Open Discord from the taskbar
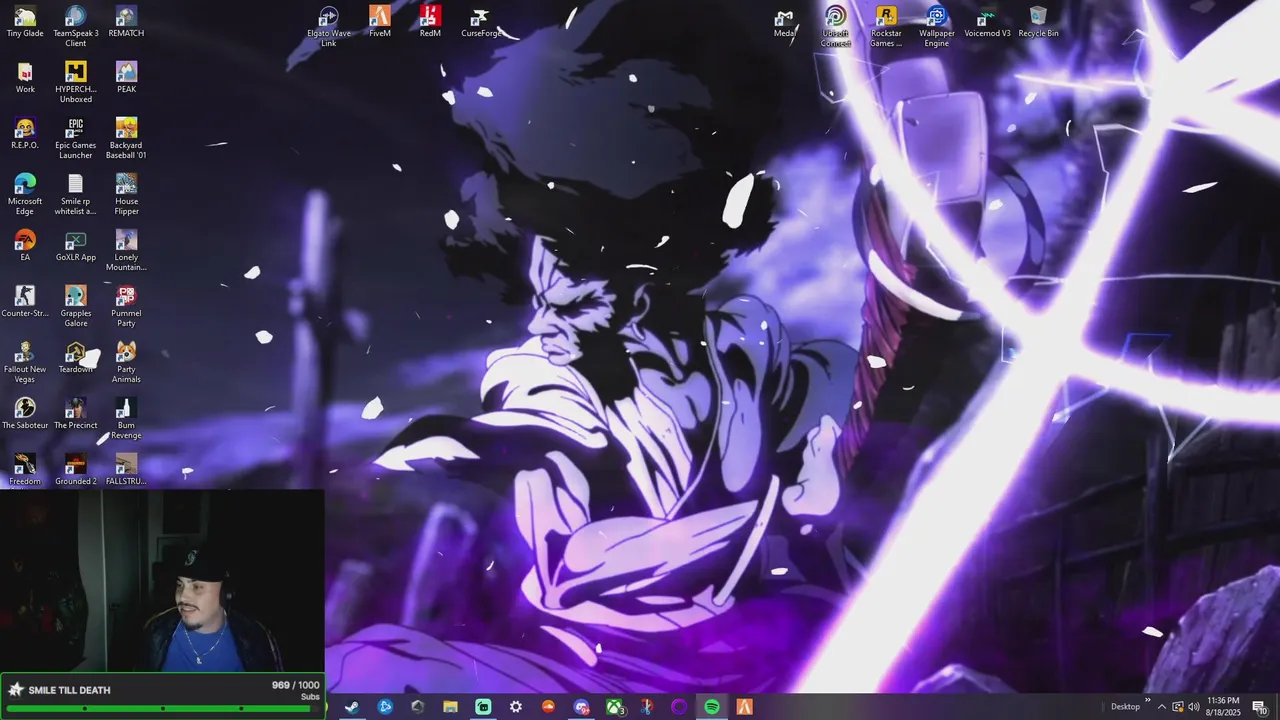Screen dimensions: 1280x720 [581, 707]
